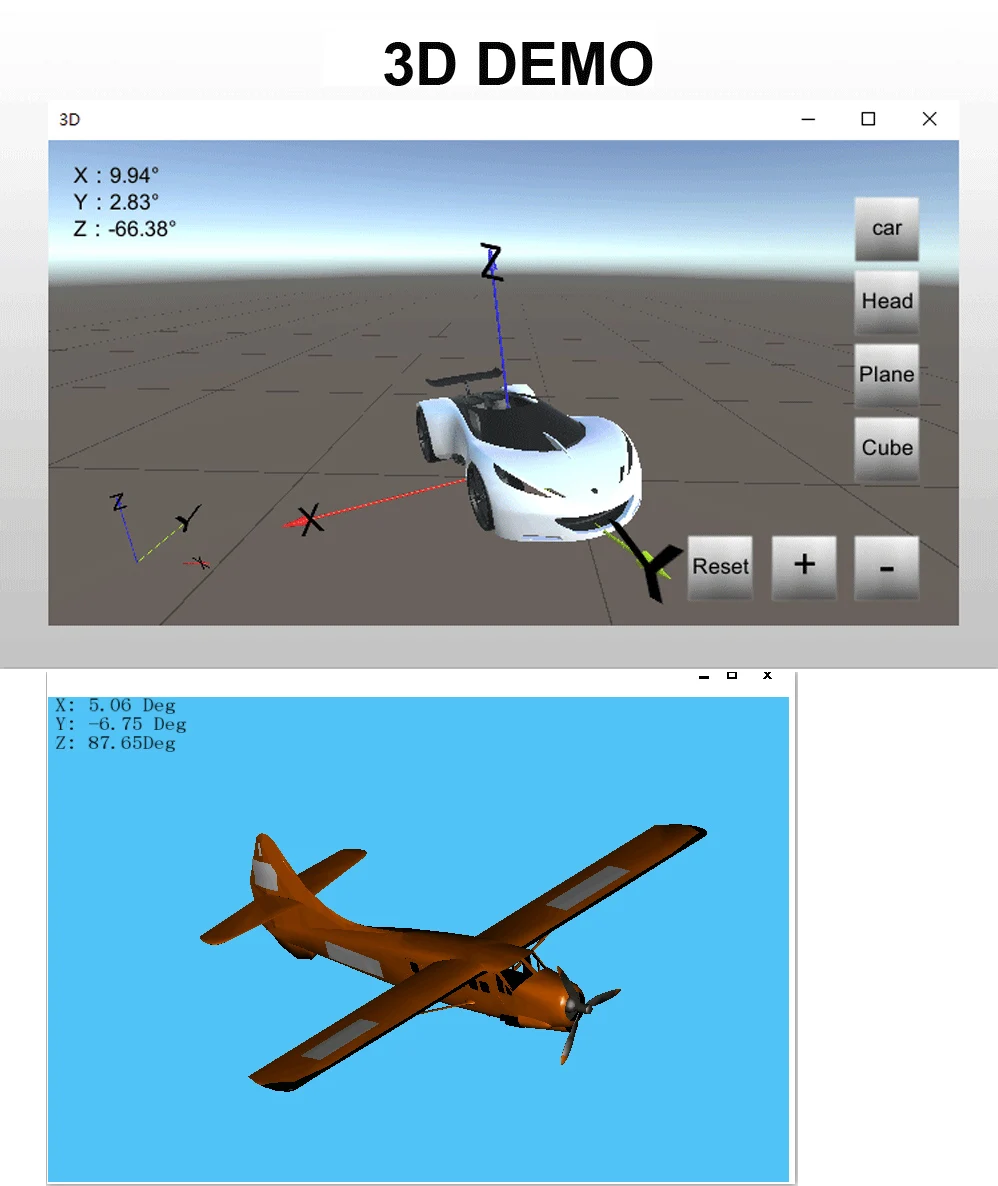Zoom out with the minus button
This screenshot has height=1186, width=998.
(x=887, y=567)
